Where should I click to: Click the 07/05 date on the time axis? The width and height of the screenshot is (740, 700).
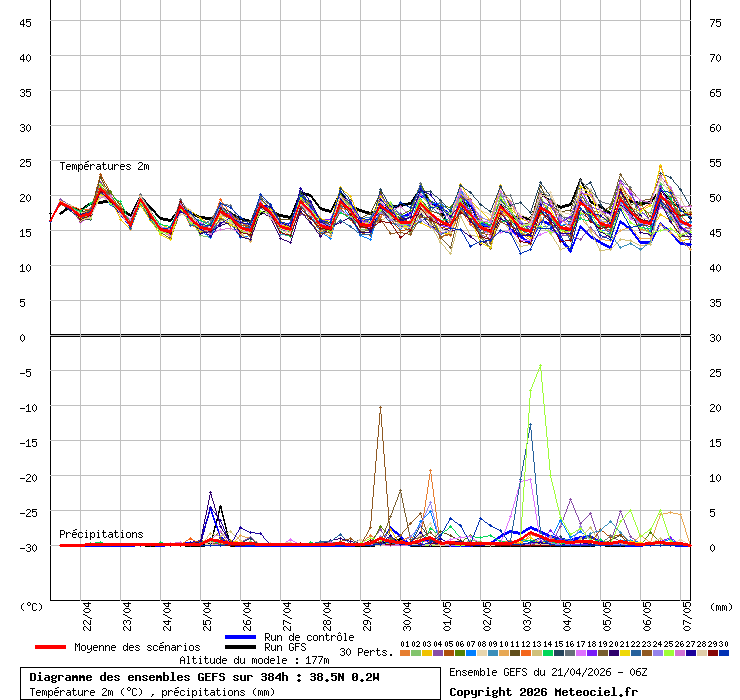[688, 613]
